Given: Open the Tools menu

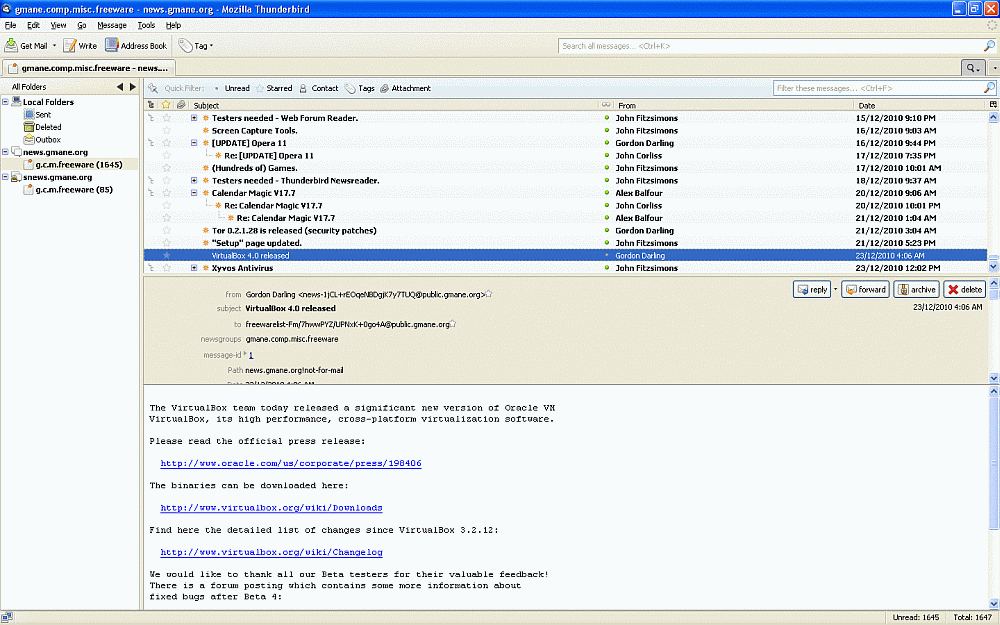Looking at the screenshot, I should point(146,24).
